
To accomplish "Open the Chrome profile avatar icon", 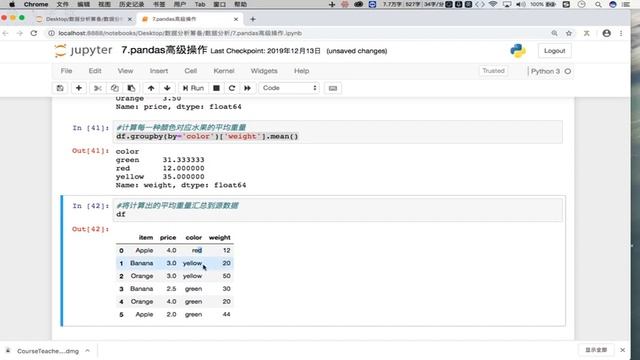I will tap(607, 33).
